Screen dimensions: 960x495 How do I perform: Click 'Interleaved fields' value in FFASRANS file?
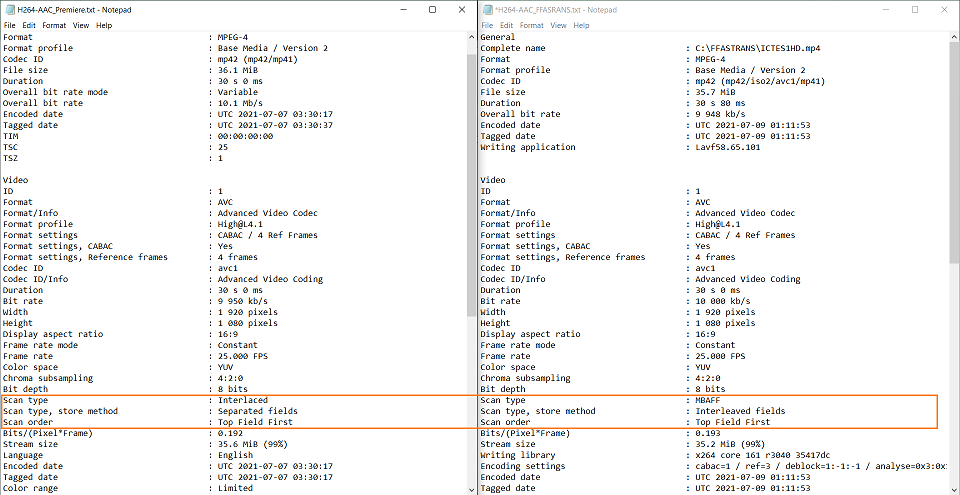coord(740,411)
